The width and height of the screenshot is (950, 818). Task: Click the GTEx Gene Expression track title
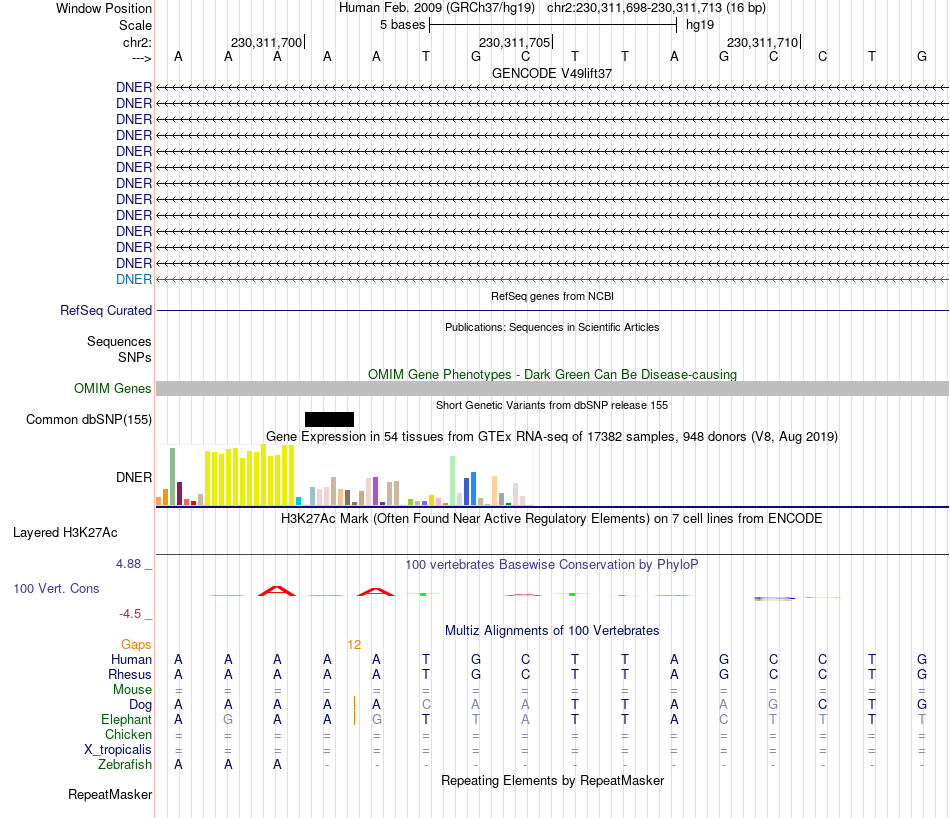click(x=551, y=436)
